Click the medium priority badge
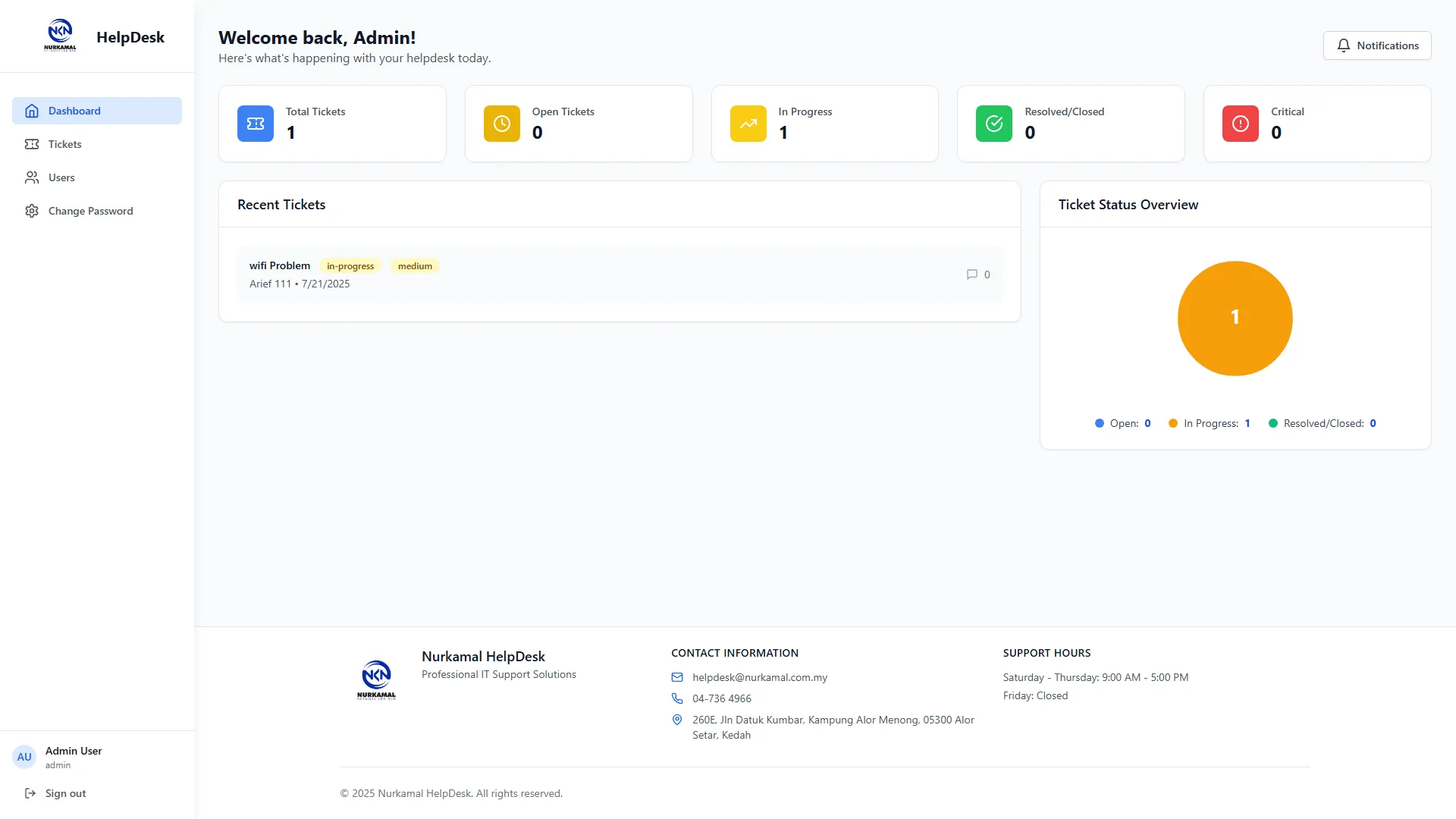 pyautogui.click(x=415, y=266)
